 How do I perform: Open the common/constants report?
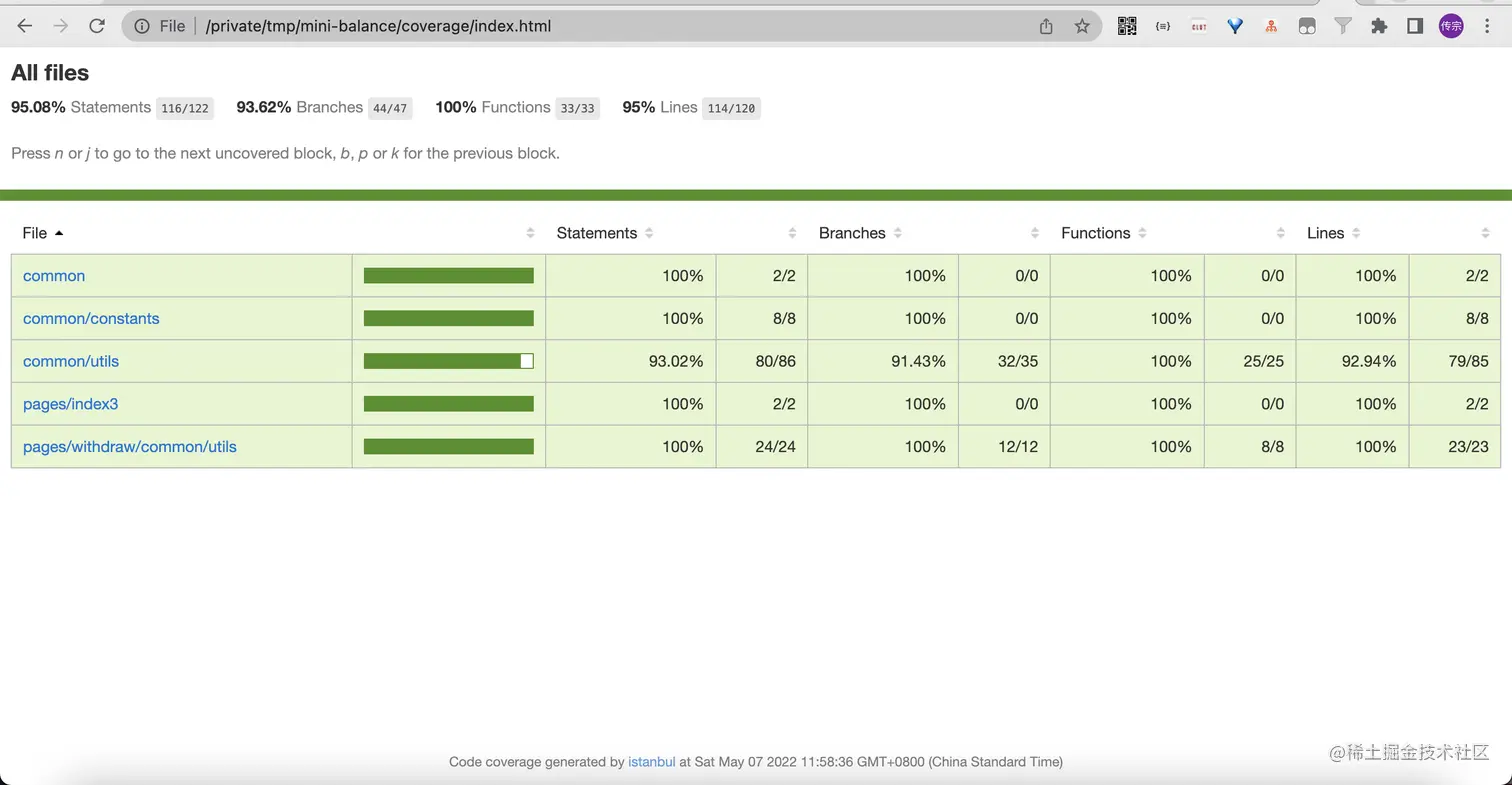(91, 319)
